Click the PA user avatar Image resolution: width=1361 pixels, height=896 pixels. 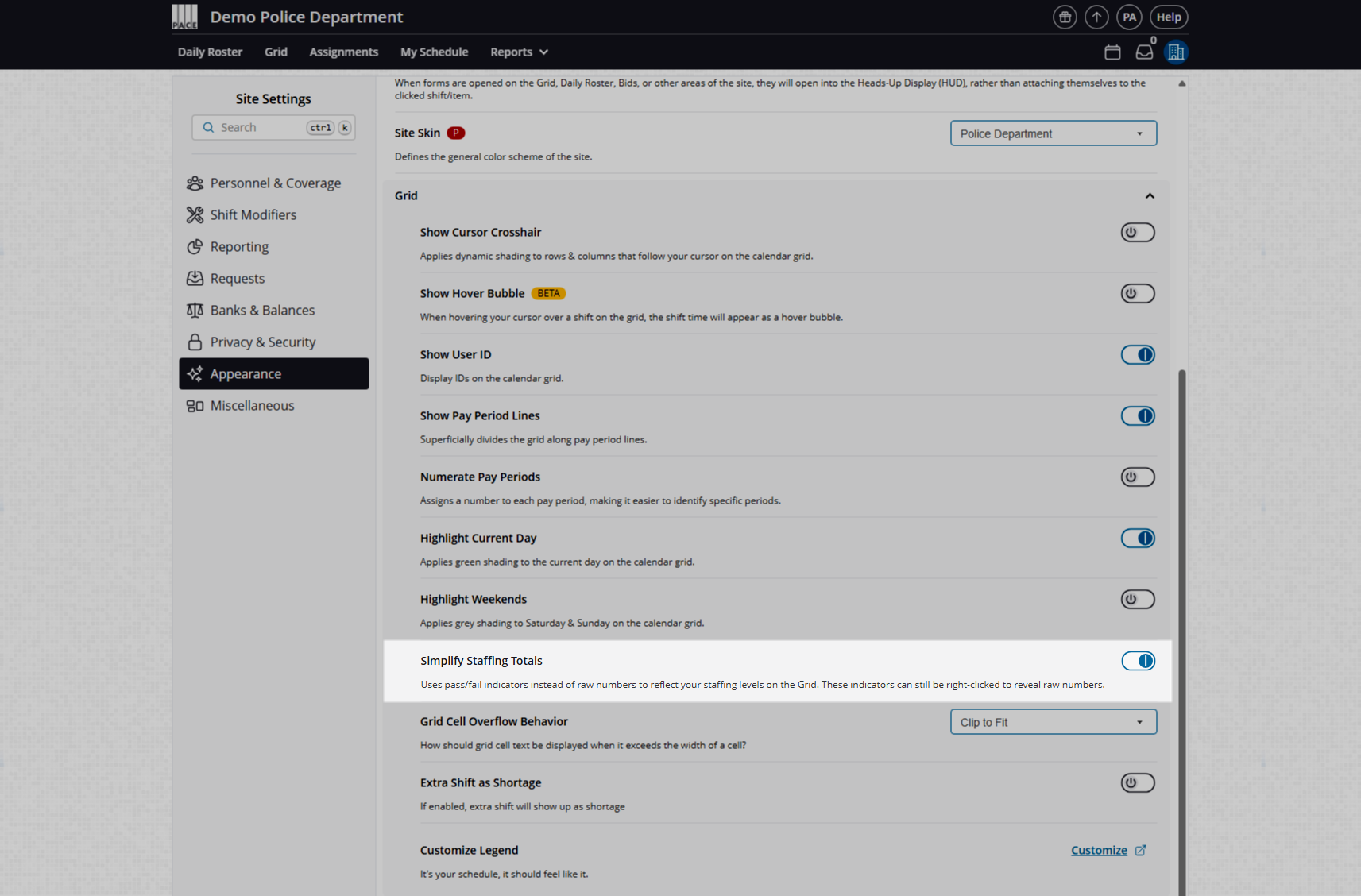[1129, 17]
